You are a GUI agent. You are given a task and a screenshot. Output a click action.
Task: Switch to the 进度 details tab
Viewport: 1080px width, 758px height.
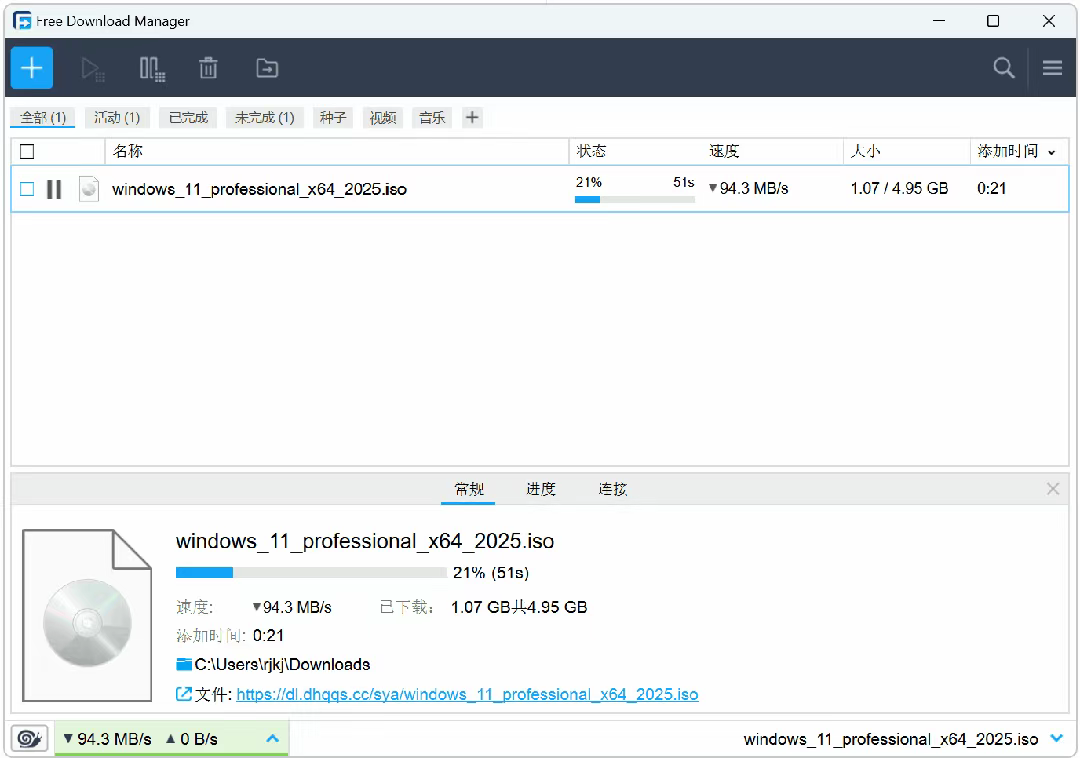541,489
